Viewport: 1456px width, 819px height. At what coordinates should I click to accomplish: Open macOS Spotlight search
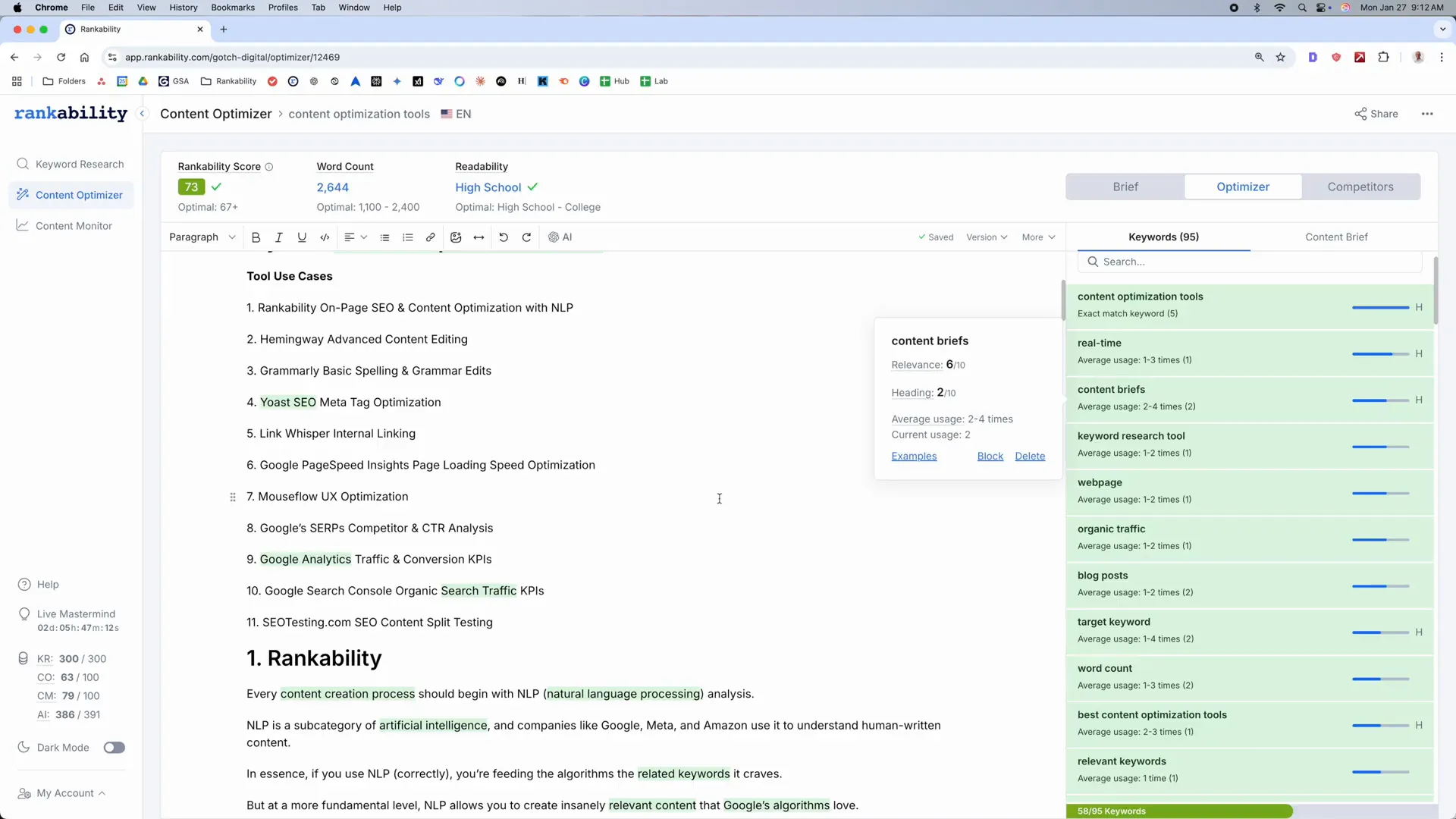tap(1302, 8)
